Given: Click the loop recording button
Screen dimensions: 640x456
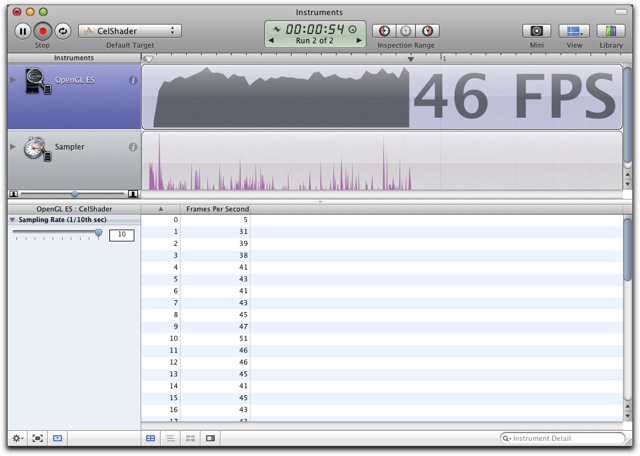Looking at the screenshot, I should (x=63, y=31).
